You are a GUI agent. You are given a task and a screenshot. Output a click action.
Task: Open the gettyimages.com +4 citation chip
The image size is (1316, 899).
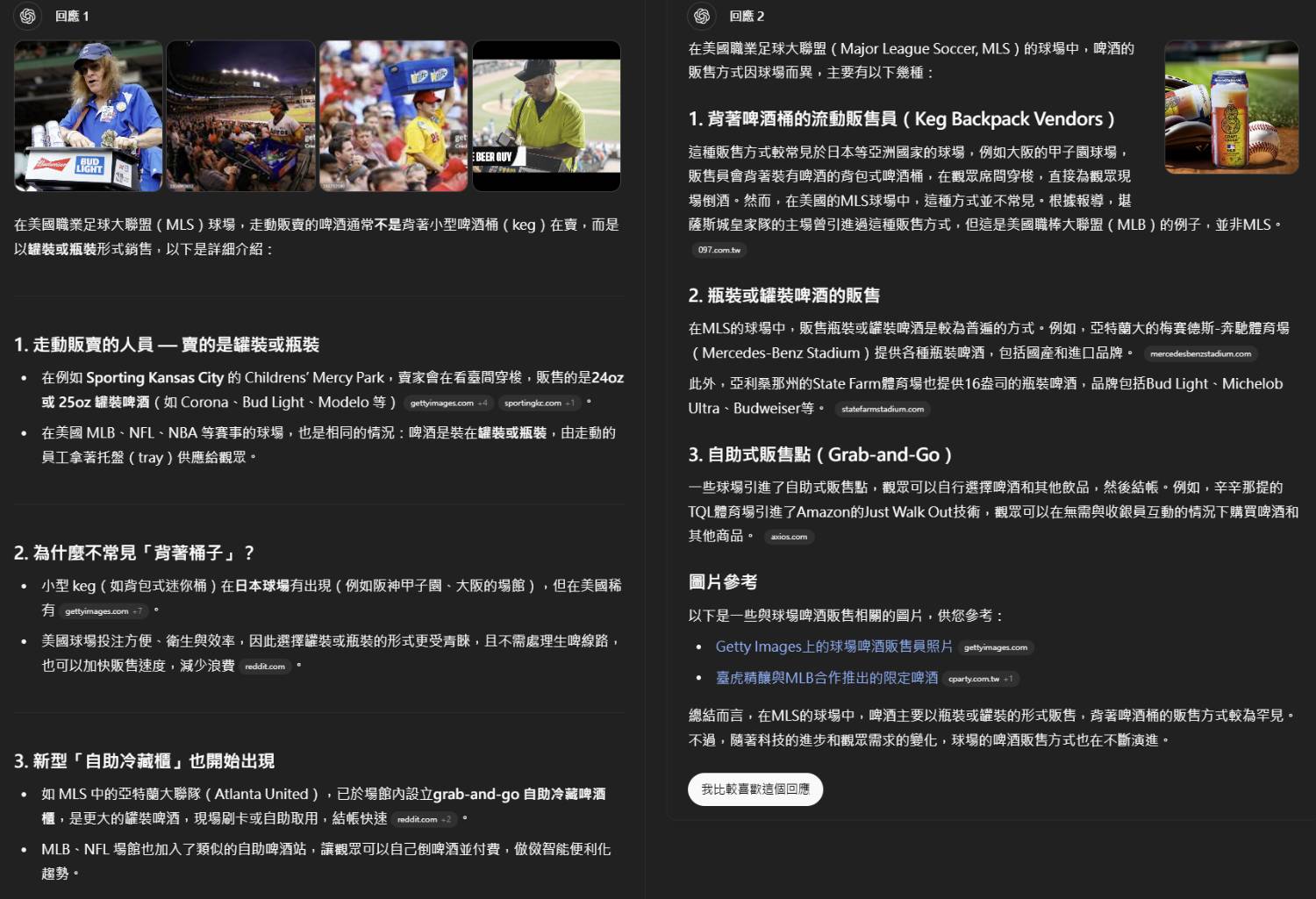448,403
